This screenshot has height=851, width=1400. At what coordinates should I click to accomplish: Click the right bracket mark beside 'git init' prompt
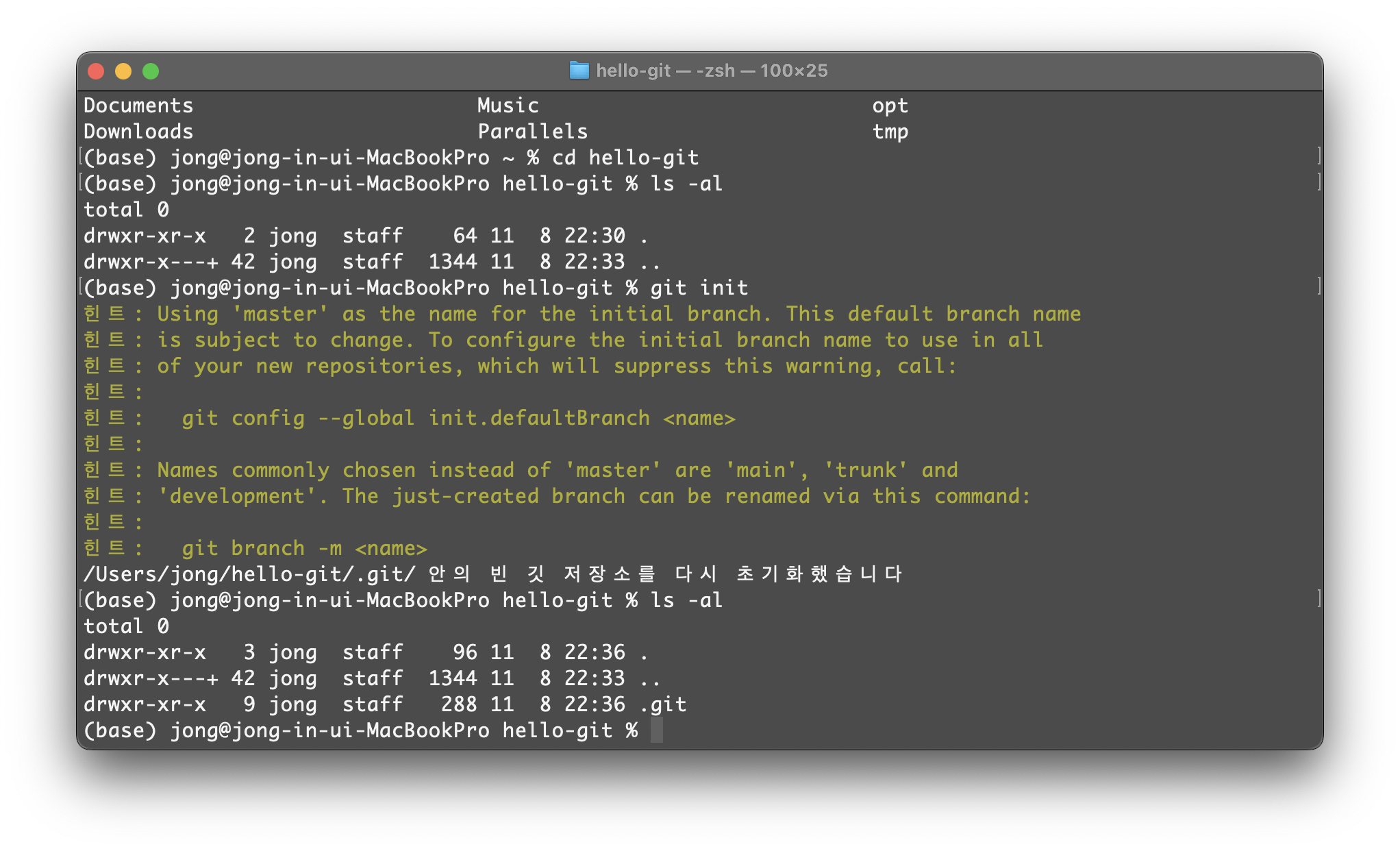pyautogui.click(x=1318, y=286)
